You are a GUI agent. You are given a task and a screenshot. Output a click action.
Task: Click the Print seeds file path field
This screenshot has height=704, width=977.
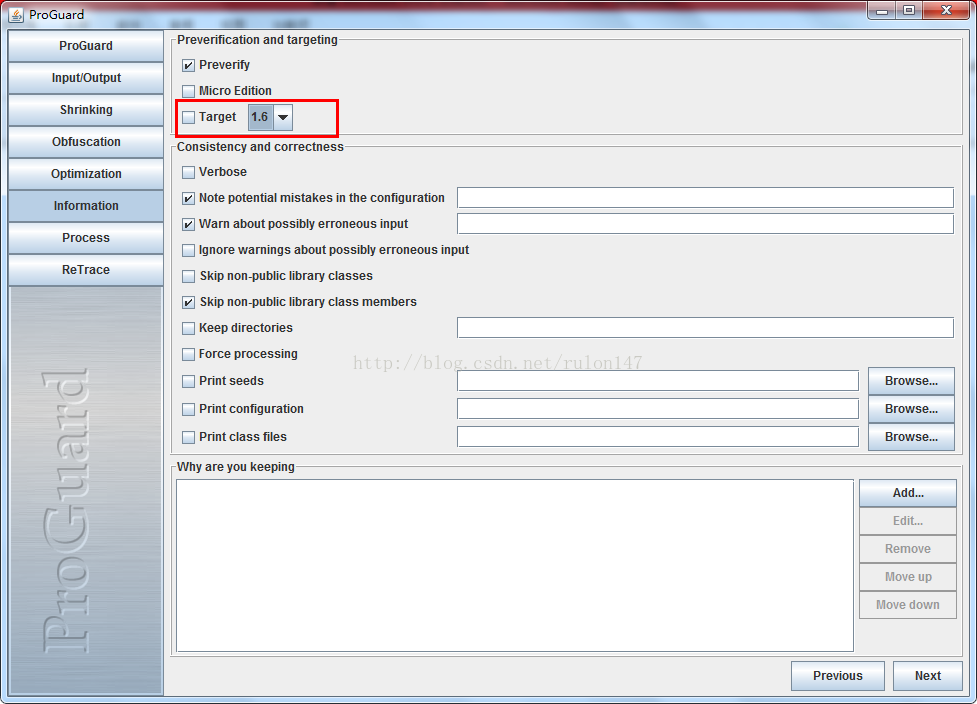[658, 381]
